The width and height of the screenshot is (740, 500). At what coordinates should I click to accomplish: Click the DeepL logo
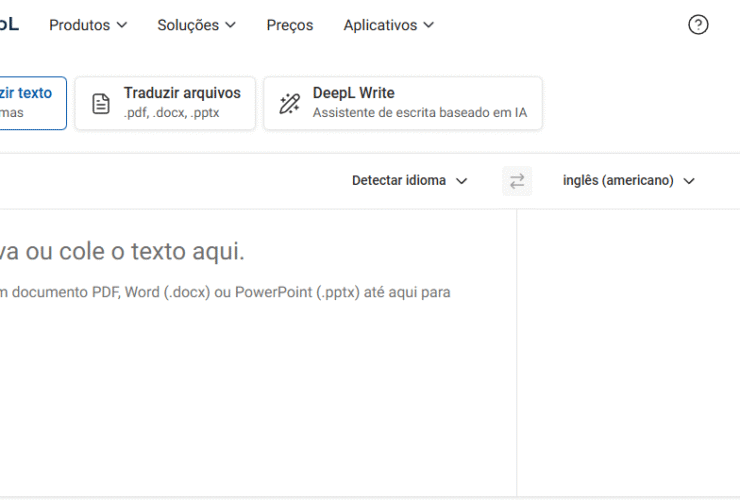click(9, 24)
